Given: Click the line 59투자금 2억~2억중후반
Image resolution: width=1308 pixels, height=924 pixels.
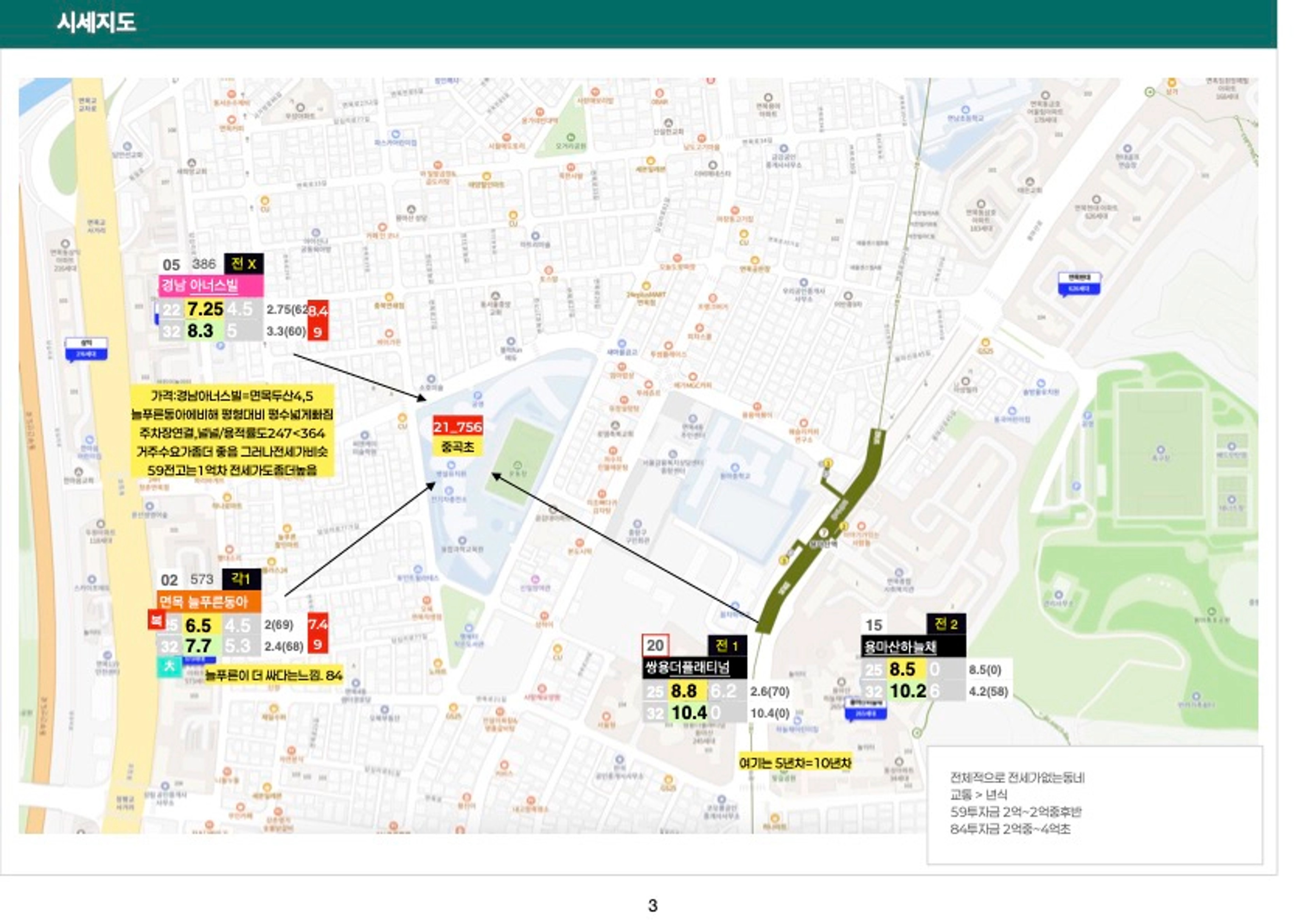Looking at the screenshot, I should 1016,812.
